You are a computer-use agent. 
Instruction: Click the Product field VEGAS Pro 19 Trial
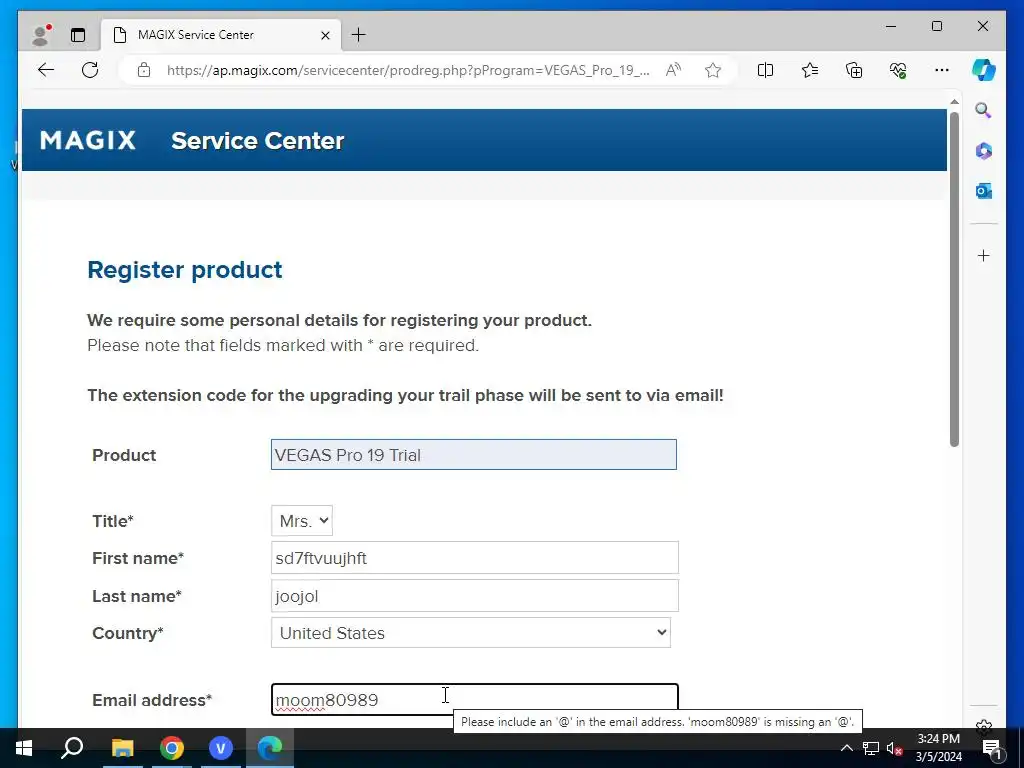[473, 455]
